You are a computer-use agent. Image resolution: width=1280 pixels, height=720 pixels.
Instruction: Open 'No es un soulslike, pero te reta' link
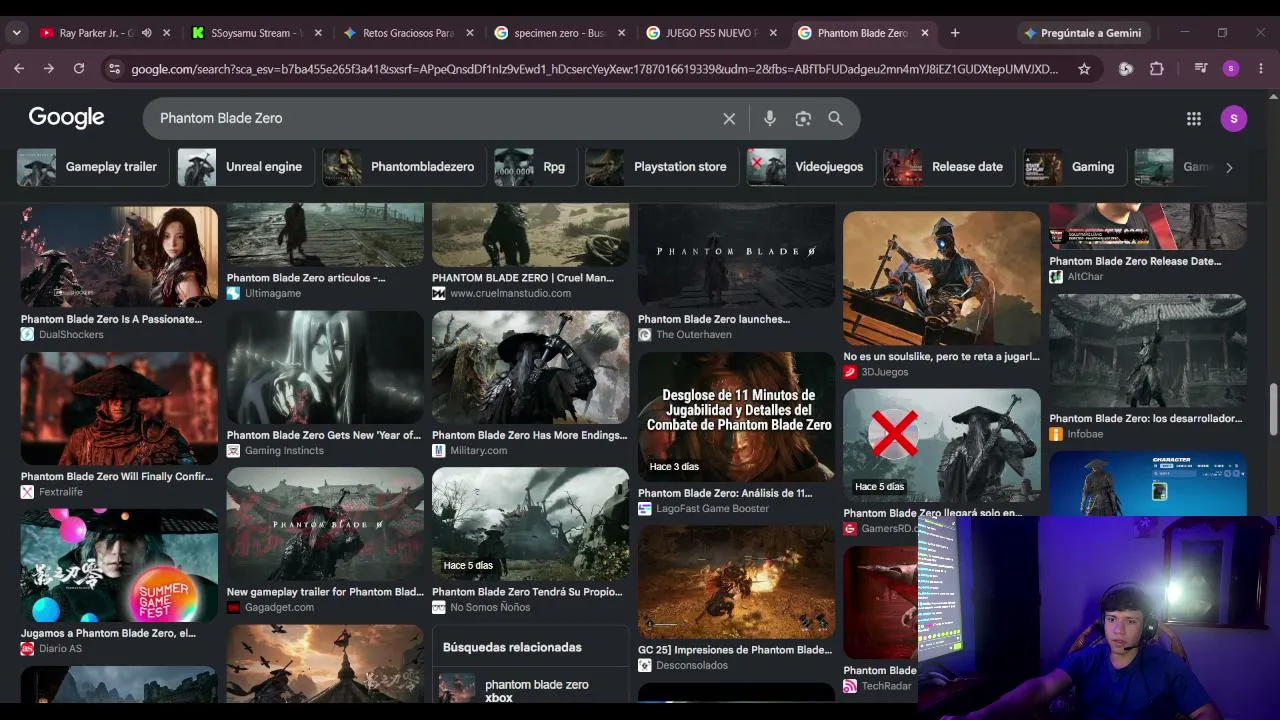[941, 356]
